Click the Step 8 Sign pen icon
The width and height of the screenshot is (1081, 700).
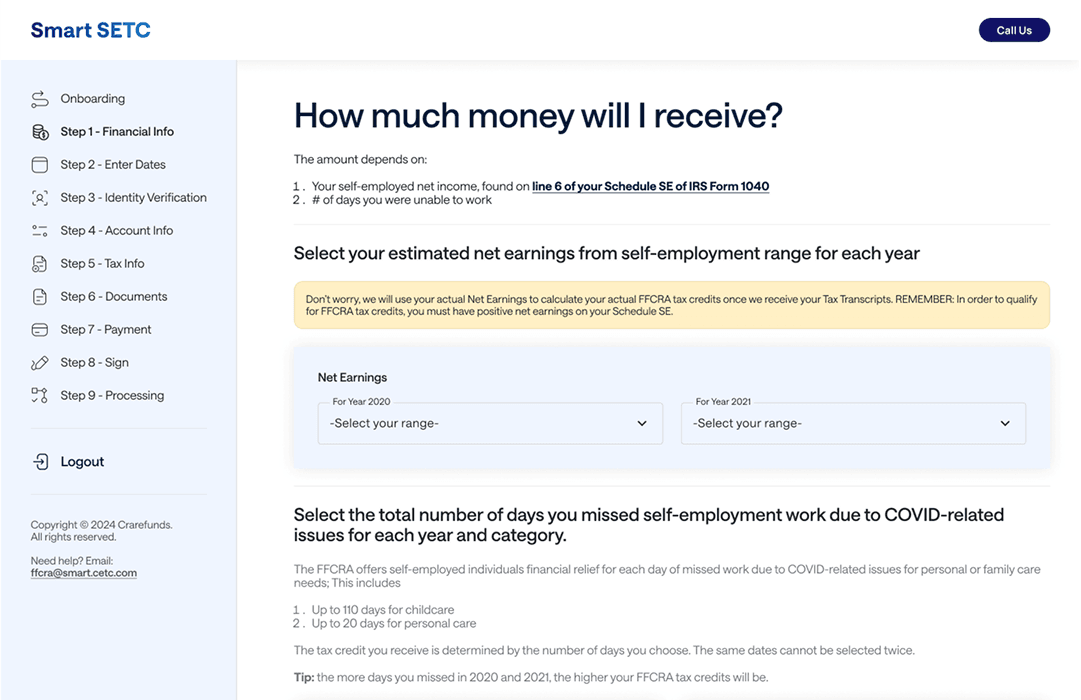[x=40, y=362]
